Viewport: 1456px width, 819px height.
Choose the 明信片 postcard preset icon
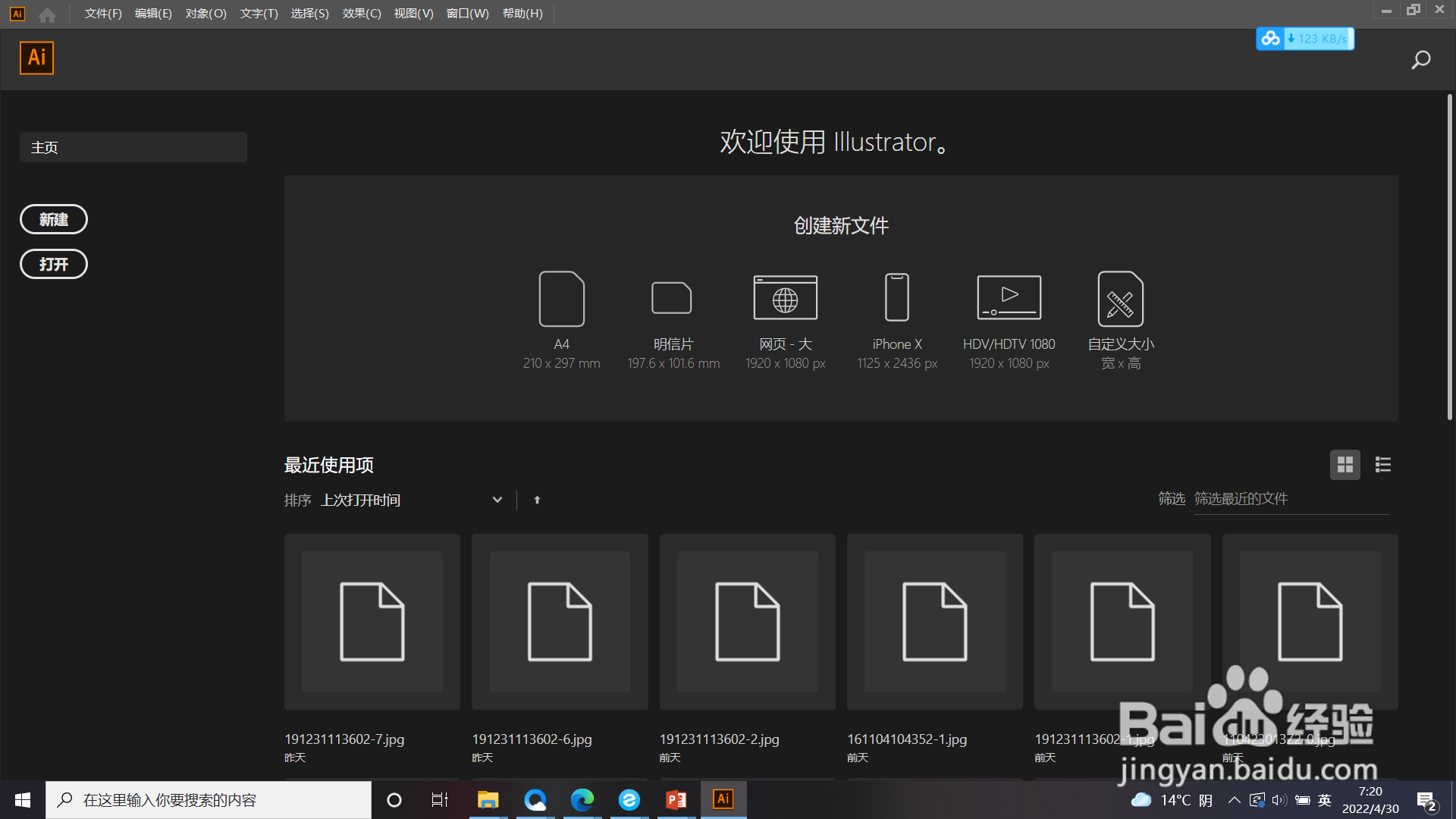[x=672, y=298]
